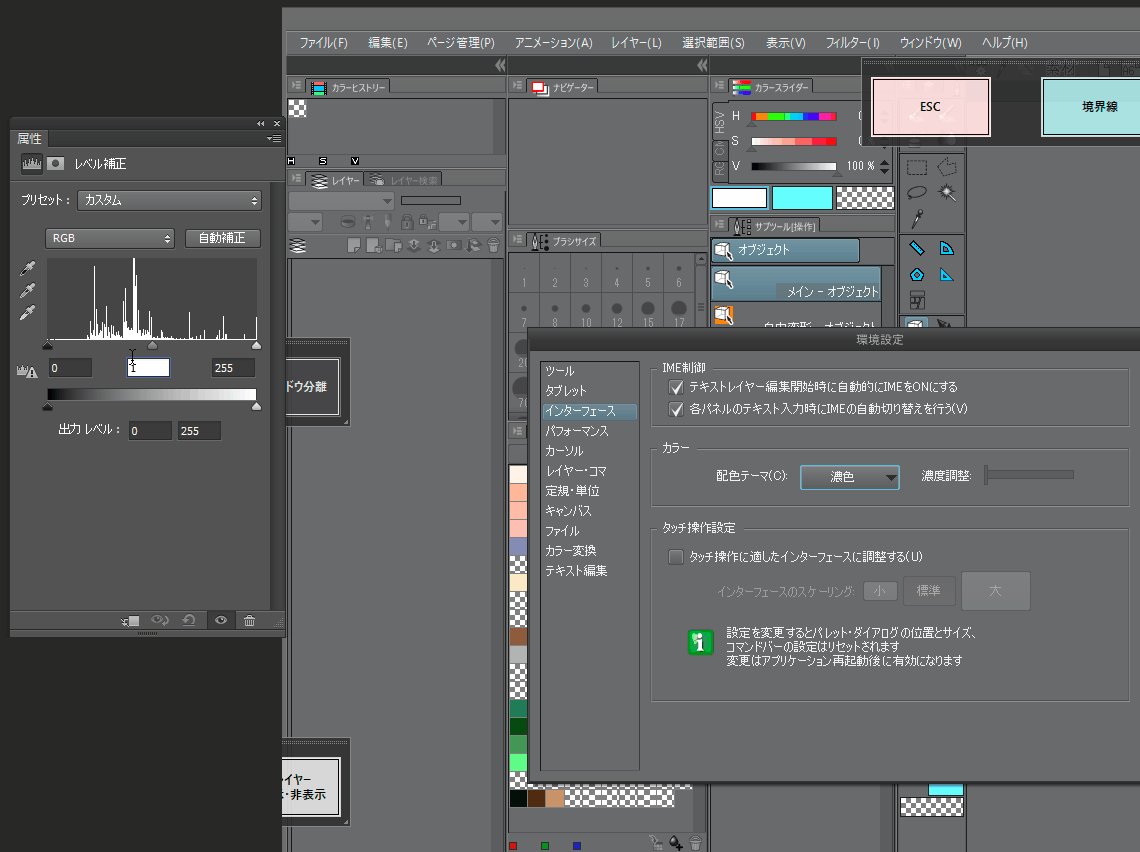Open the RGB channel dropdown
The width and height of the screenshot is (1140, 852).
click(110, 238)
